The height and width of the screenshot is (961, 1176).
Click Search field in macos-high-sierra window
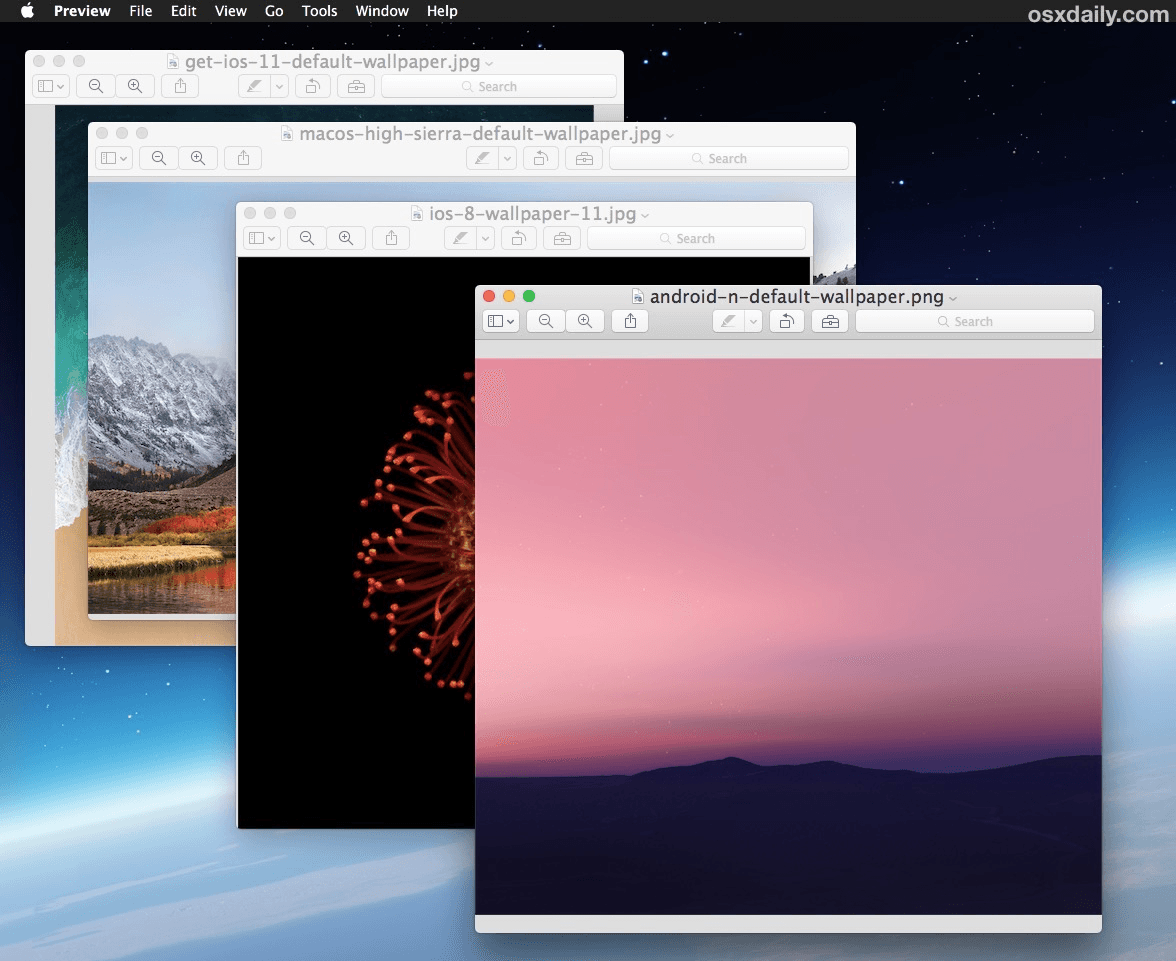(x=728, y=158)
